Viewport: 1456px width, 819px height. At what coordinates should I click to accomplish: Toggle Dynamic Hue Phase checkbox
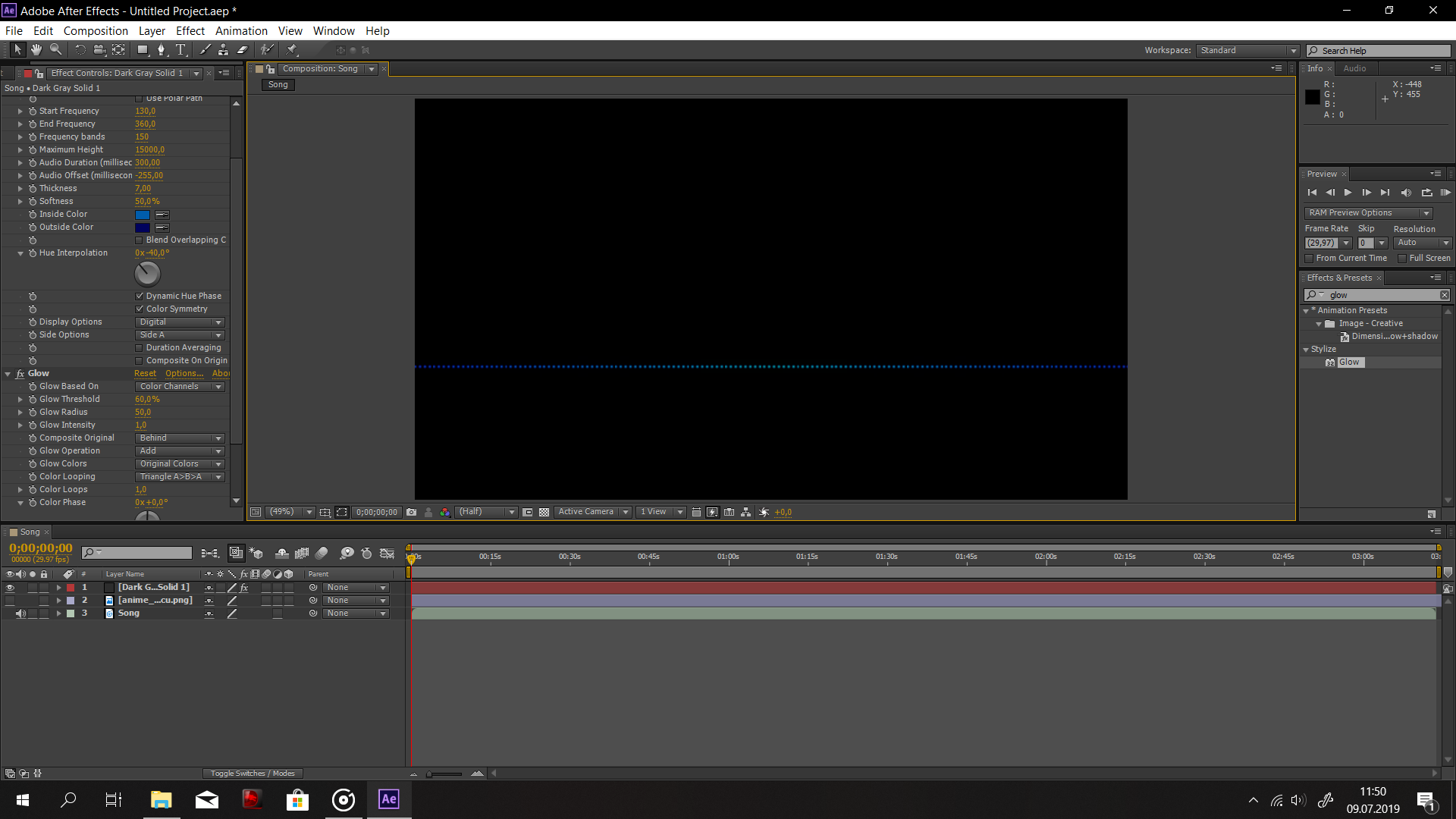click(140, 297)
